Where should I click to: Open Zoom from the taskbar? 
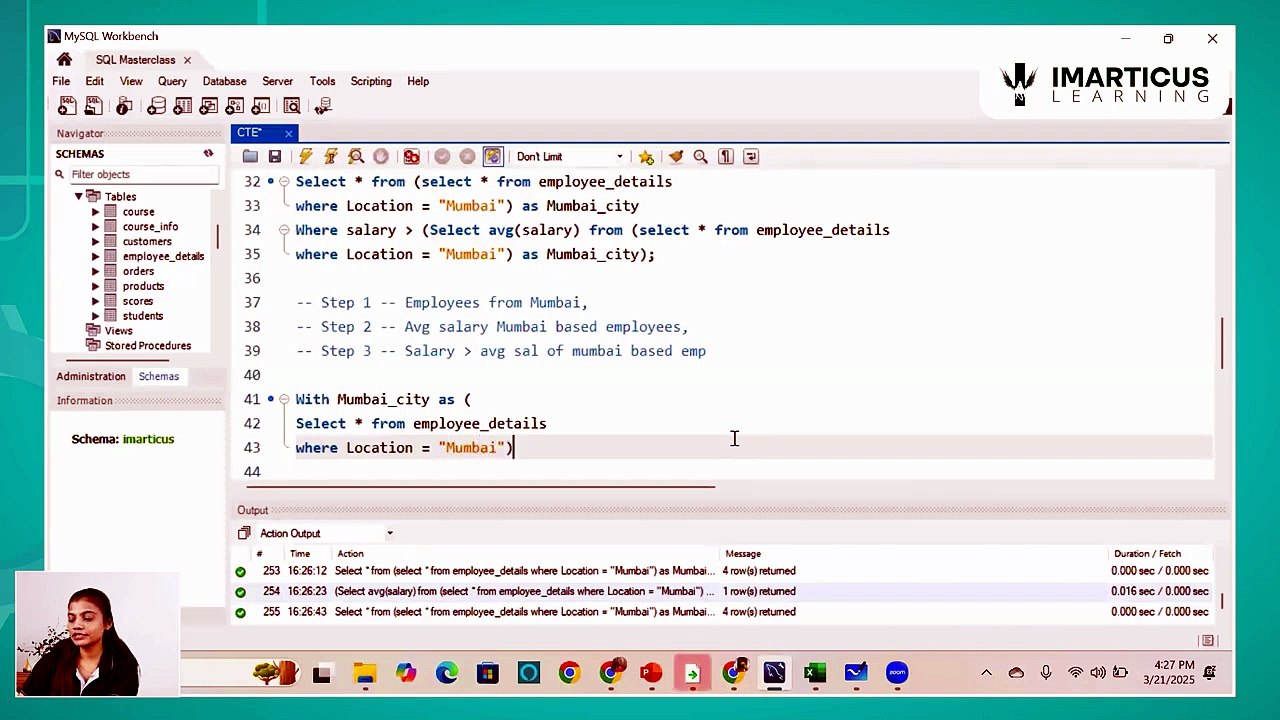(897, 673)
